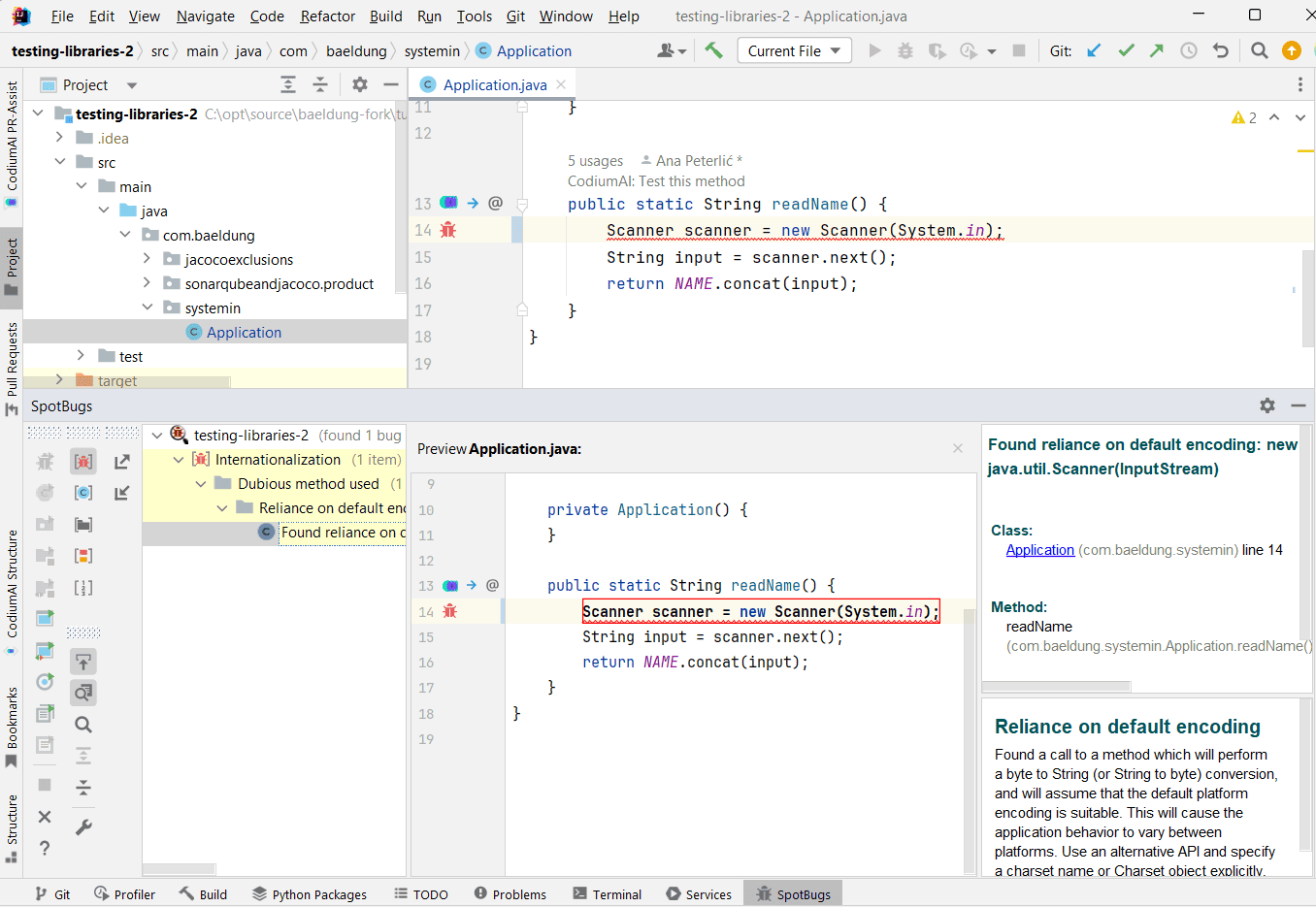Collapse the Internationalization node in SpotBugs results

pos(178,459)
